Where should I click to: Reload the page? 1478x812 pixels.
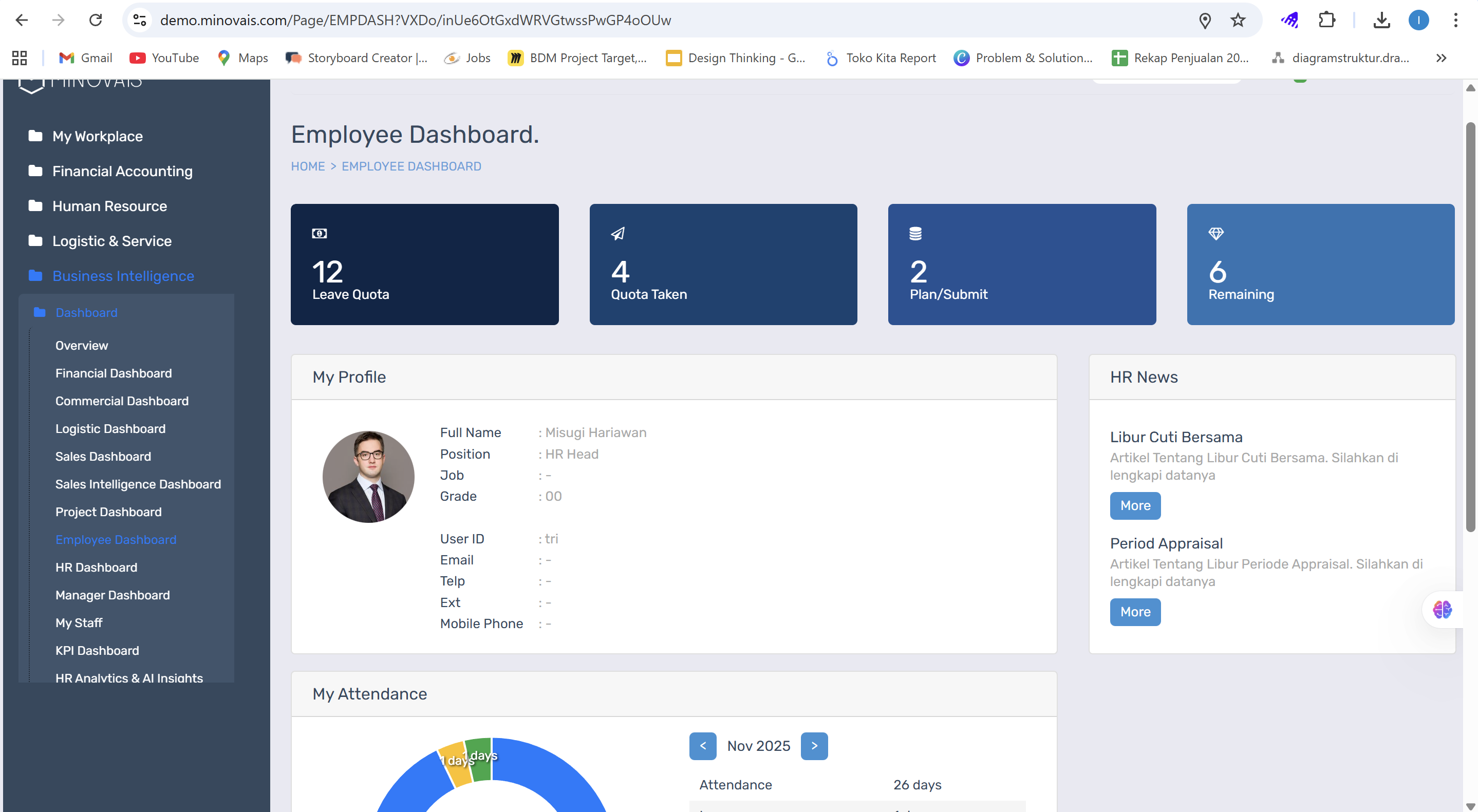click(x=96, y=21)
